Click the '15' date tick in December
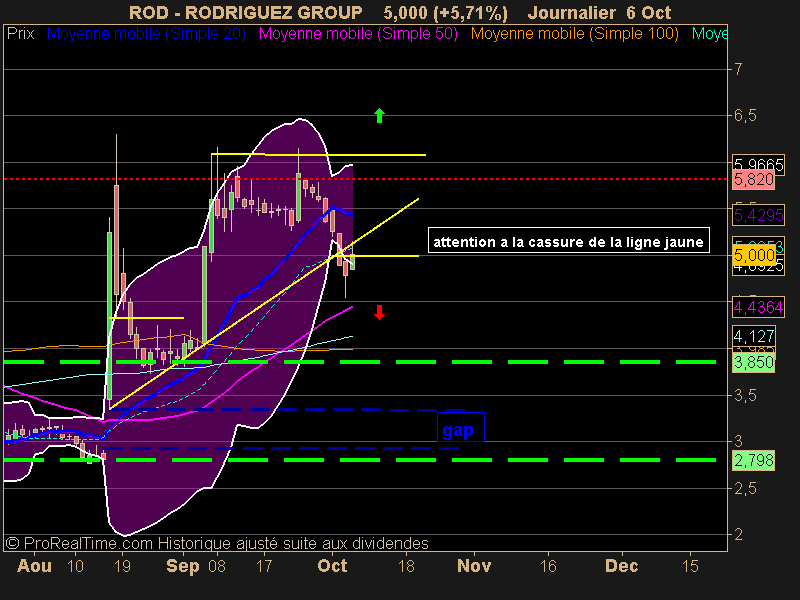800x600 pixels. pyautogui.click(x=690, y=566)
